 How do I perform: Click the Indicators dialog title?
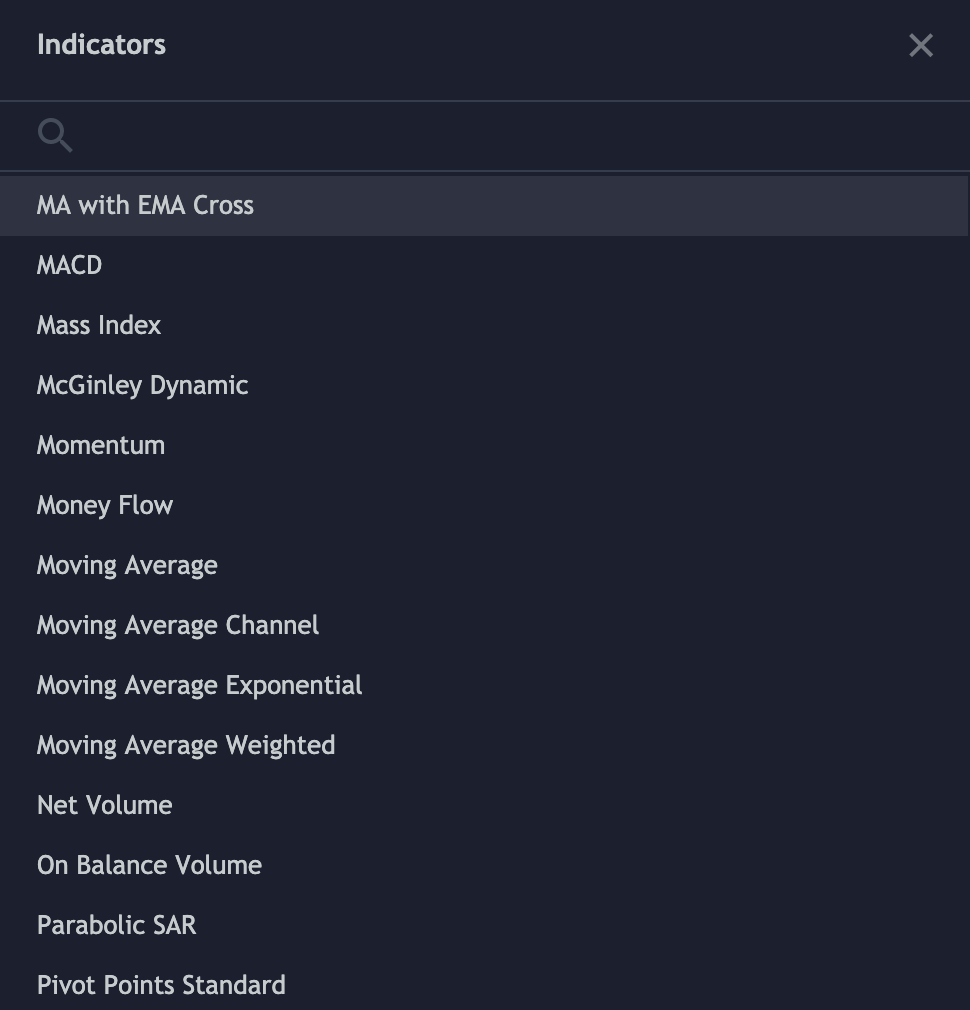click(101, 44)
